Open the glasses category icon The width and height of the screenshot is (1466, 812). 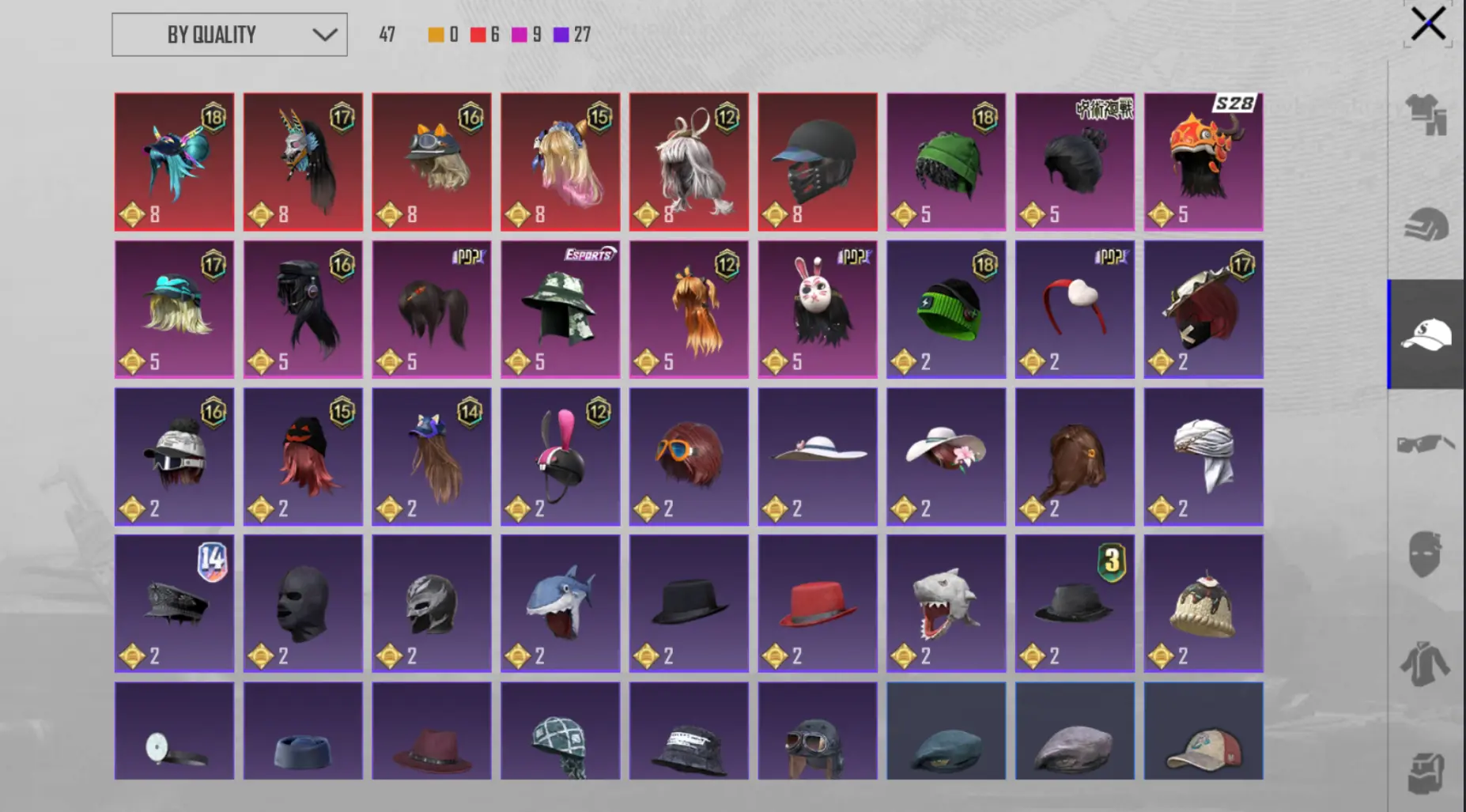1426,444
